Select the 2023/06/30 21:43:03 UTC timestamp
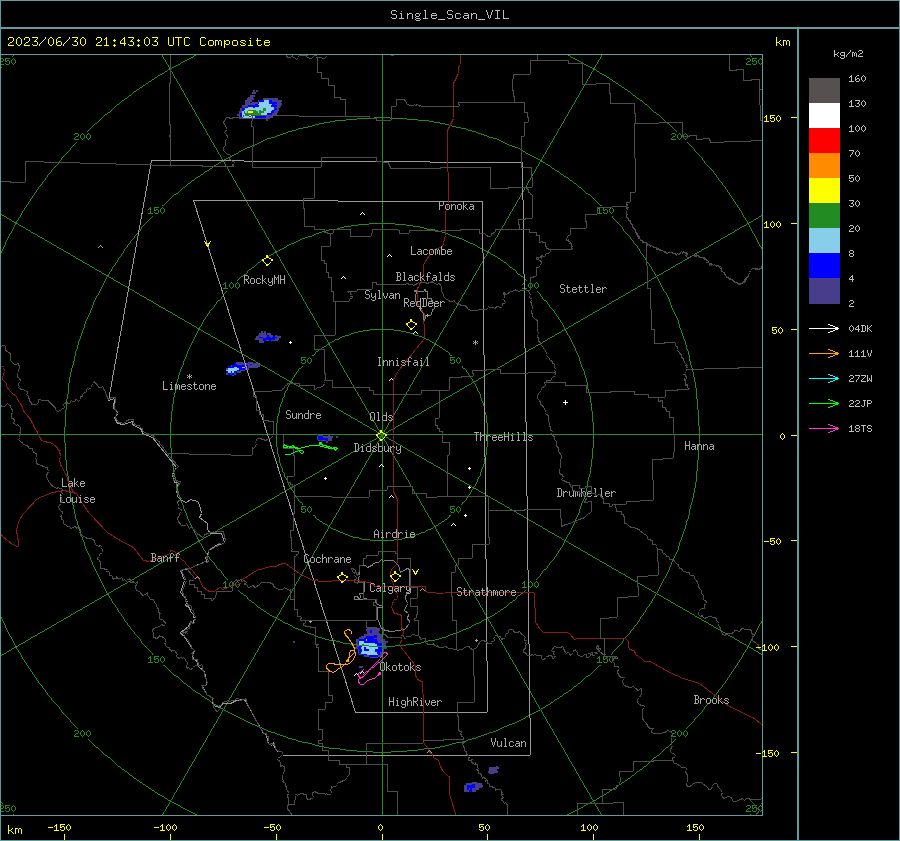The width and height of the screenshot is (900, 841). [138, 42]
